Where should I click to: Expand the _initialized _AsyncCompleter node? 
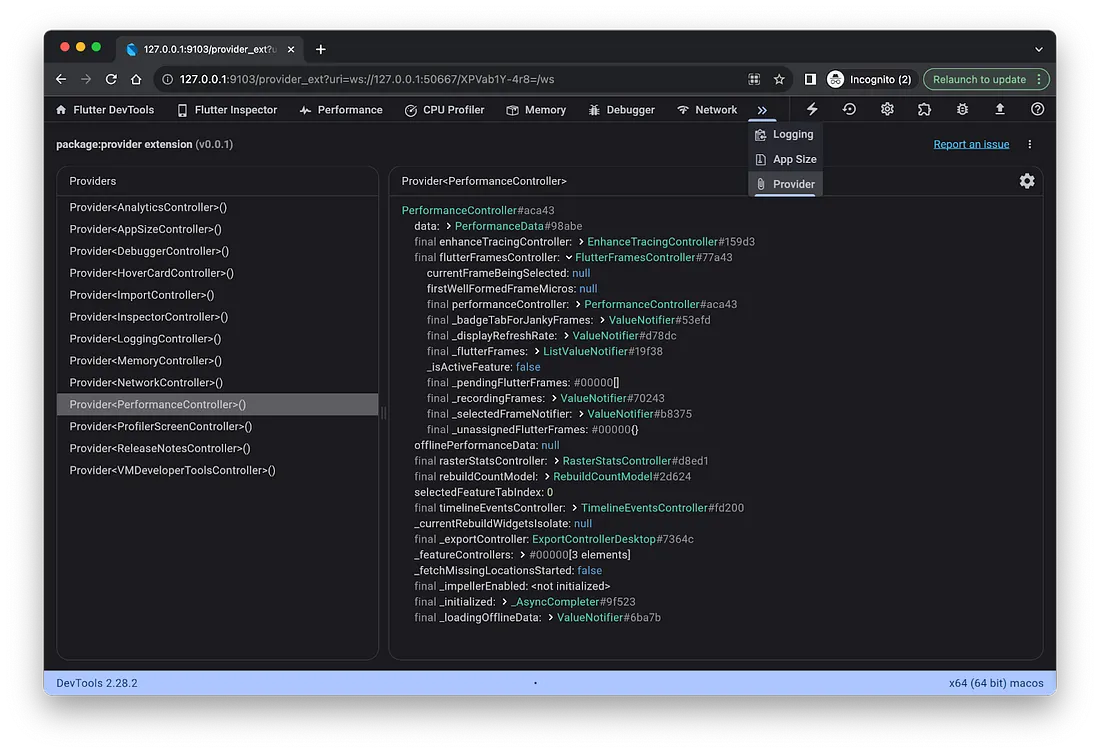click(x=504, y=602)
